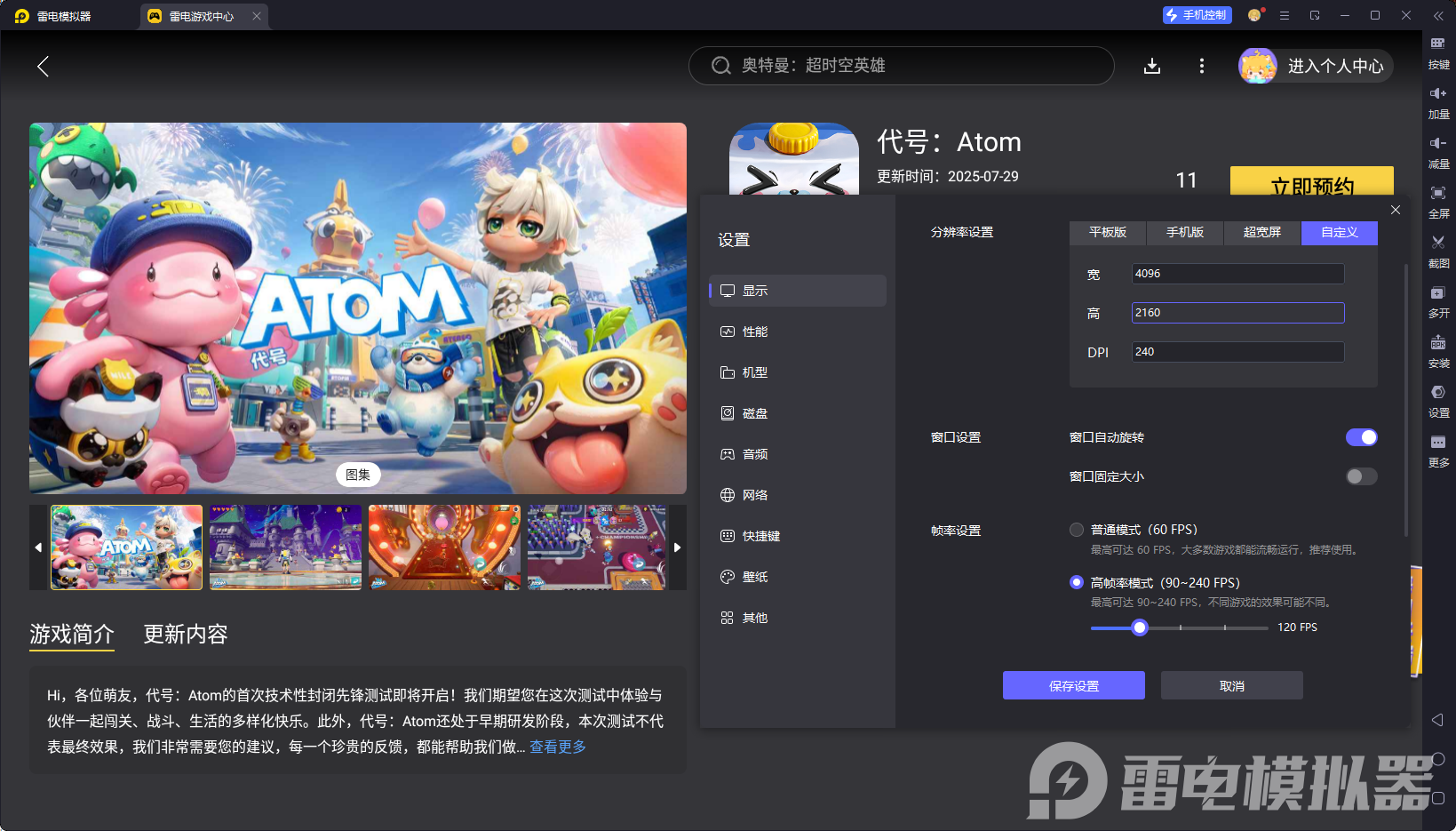The height and width of the screenshot is (831, 1456).
Task: Open the 壁纸 wallpaper settings category
Action: (x=754, y=576)
